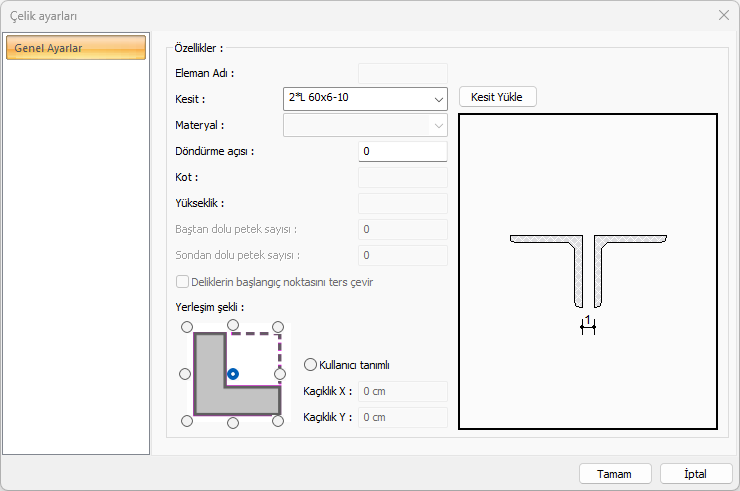Select the middle-right placement point radio

coord(281,374)
